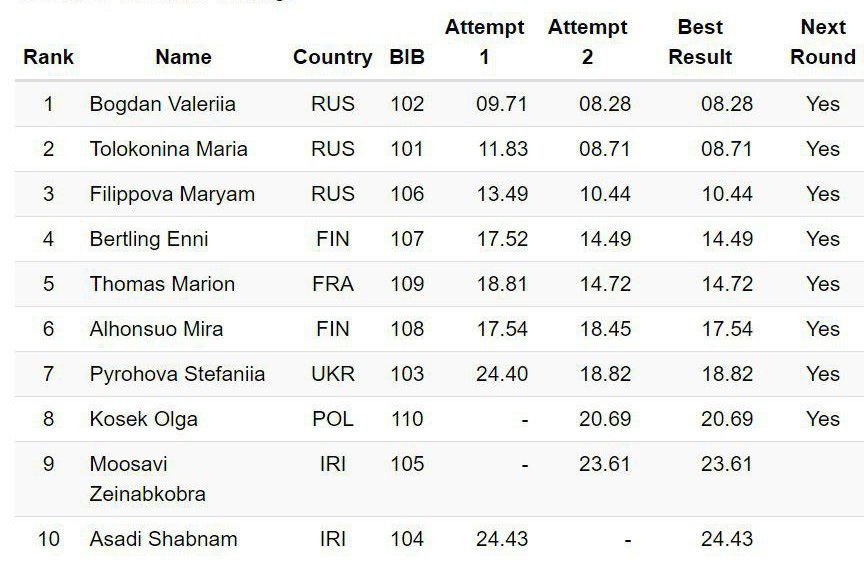This screenshot has height=584, width=864.
Task: Click the BIB column header
Action: 407,58
